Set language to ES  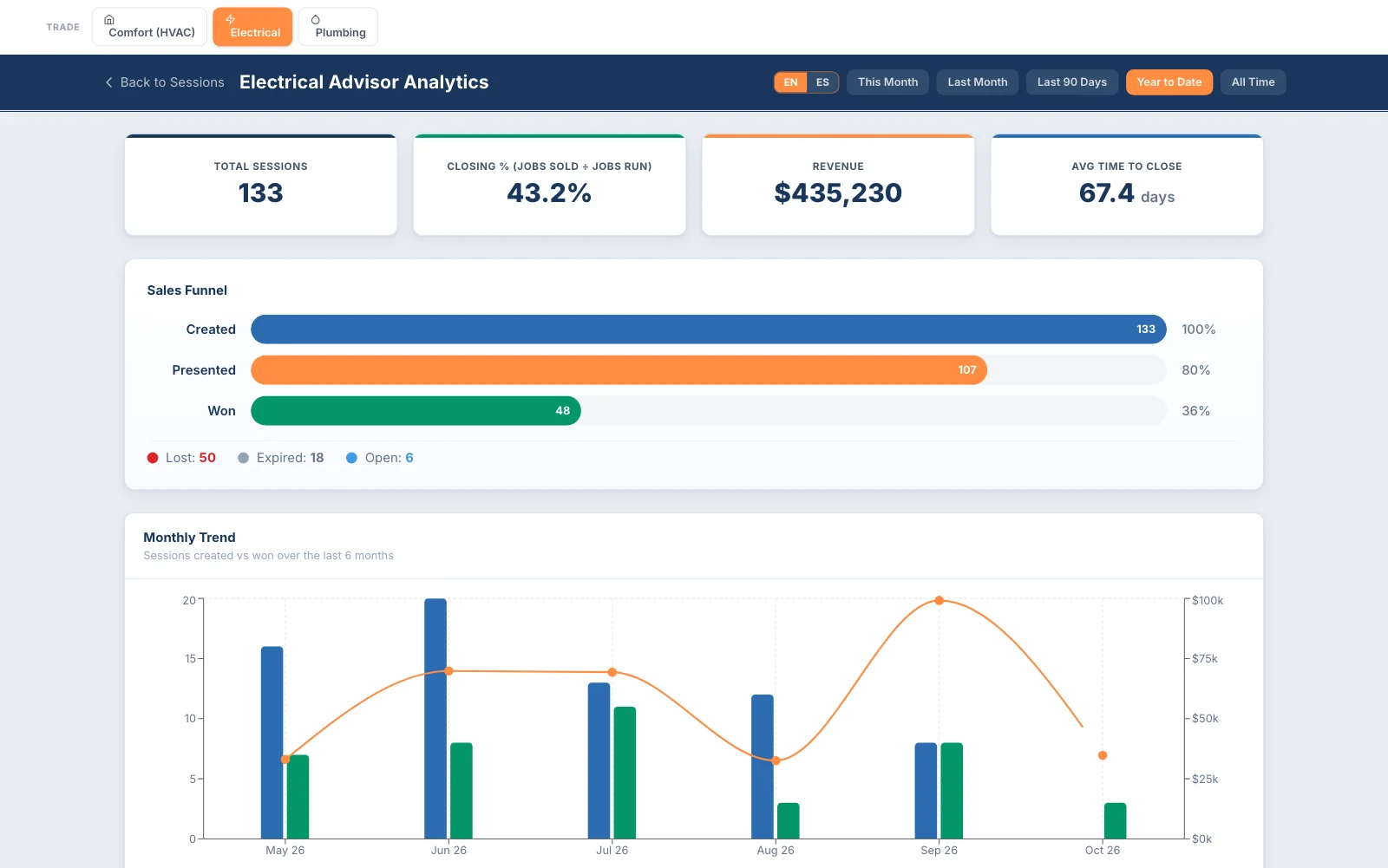pos(822,82)
